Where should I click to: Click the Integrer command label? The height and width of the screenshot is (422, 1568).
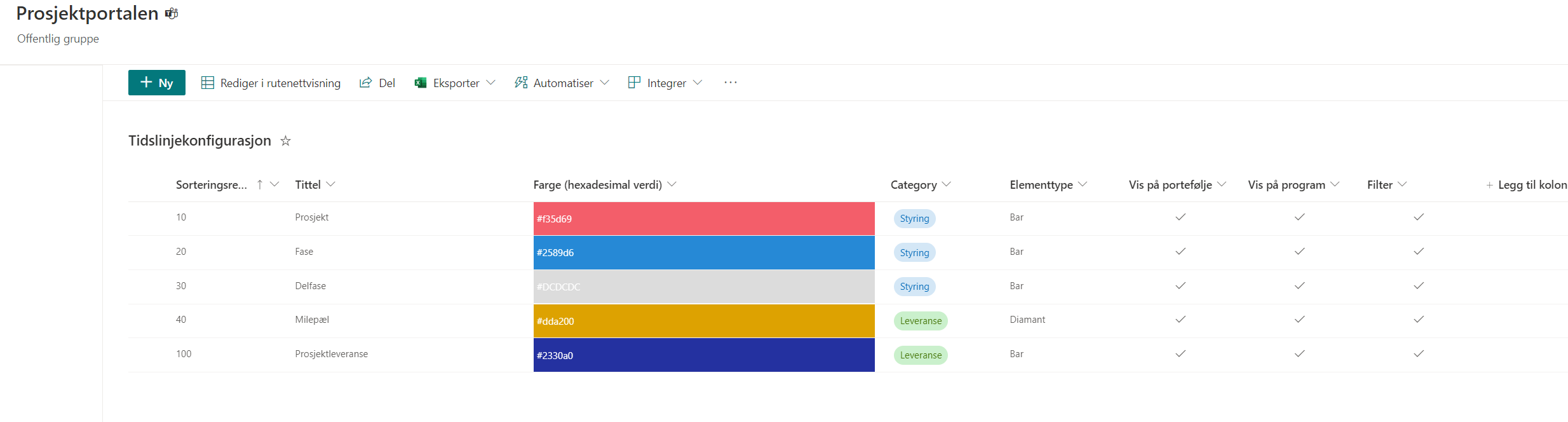(666, 83)
